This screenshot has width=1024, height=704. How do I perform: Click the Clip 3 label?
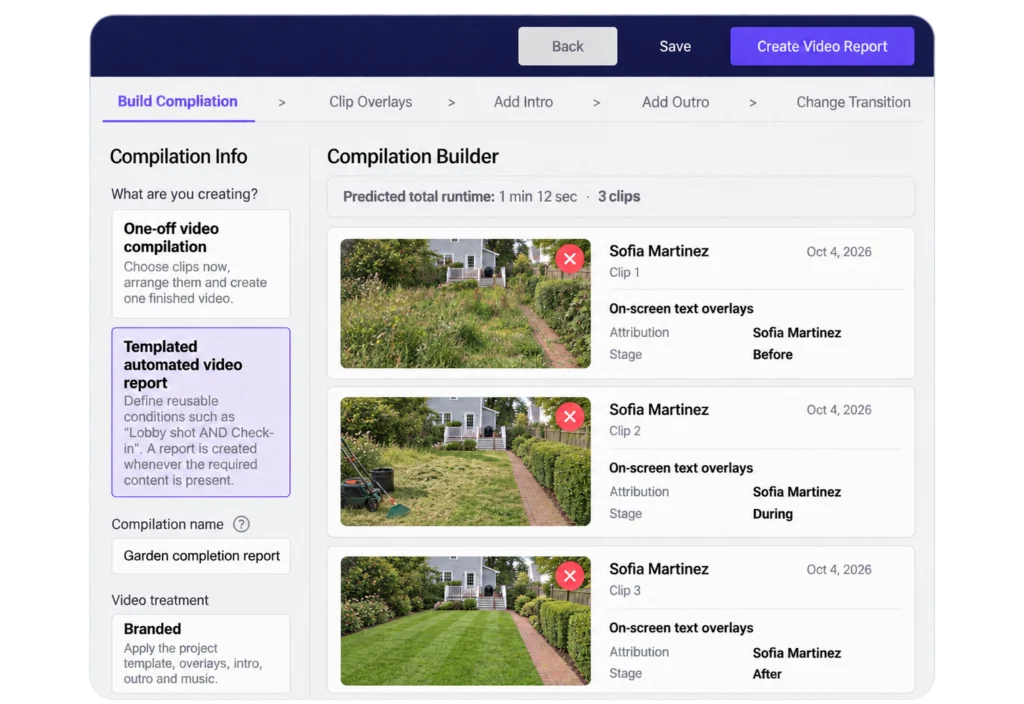624,590
